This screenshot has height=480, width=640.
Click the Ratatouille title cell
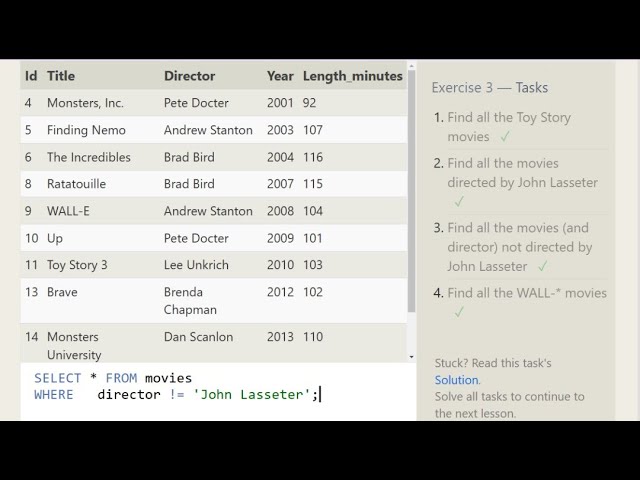coord(76,184)
